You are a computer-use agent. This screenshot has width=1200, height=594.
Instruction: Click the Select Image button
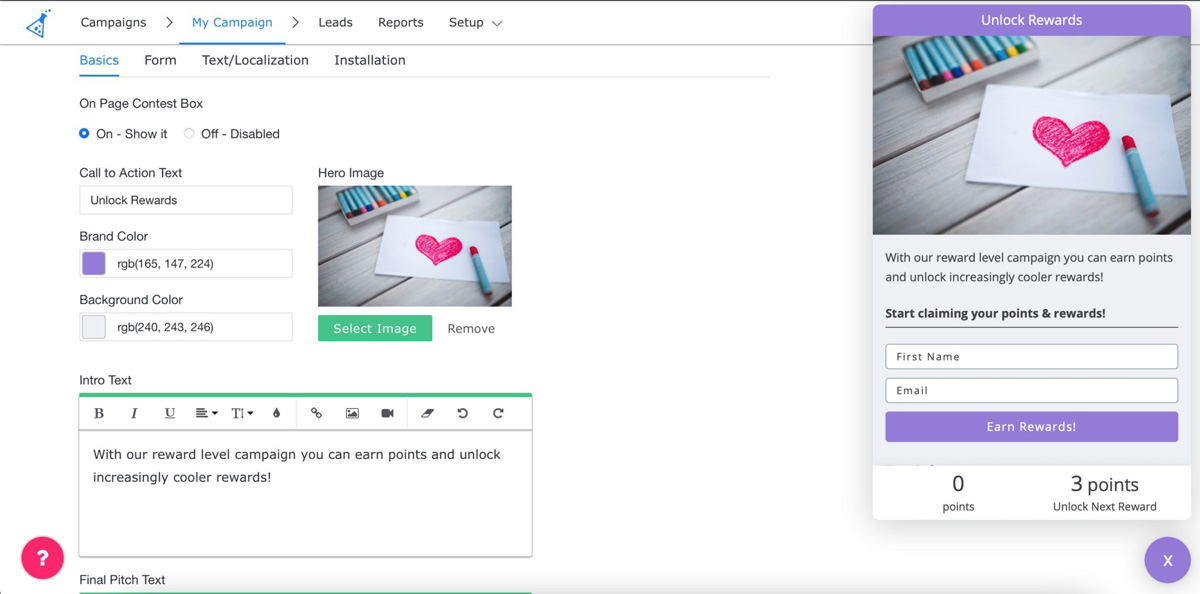coord(375,328)
